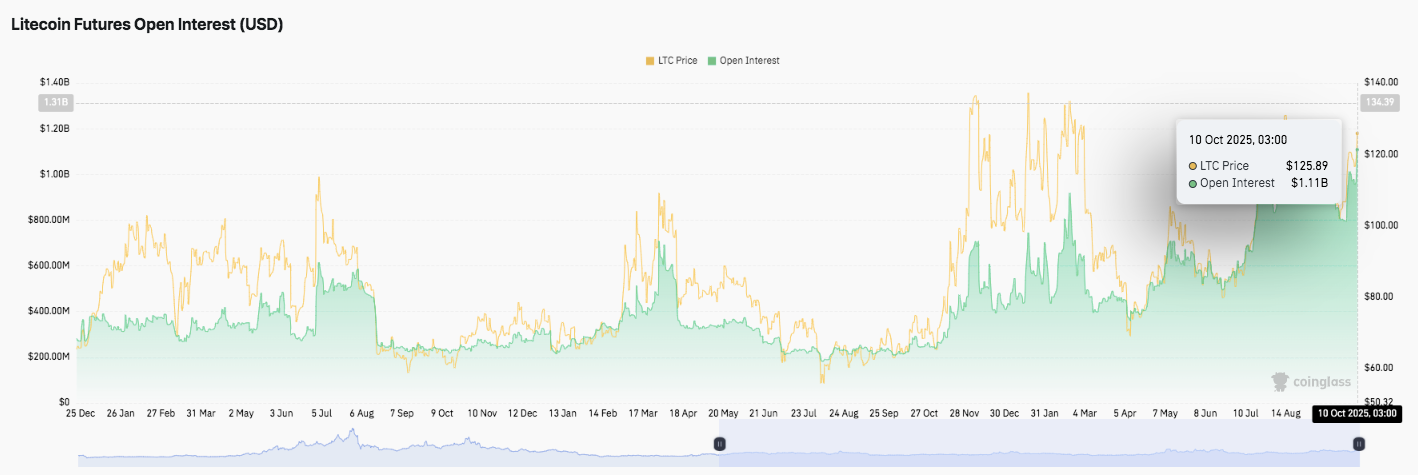Click the 1.31B crosshair label on left axis
The image size is (1418, 475).
pyautogui.click(x=54, y=102)
